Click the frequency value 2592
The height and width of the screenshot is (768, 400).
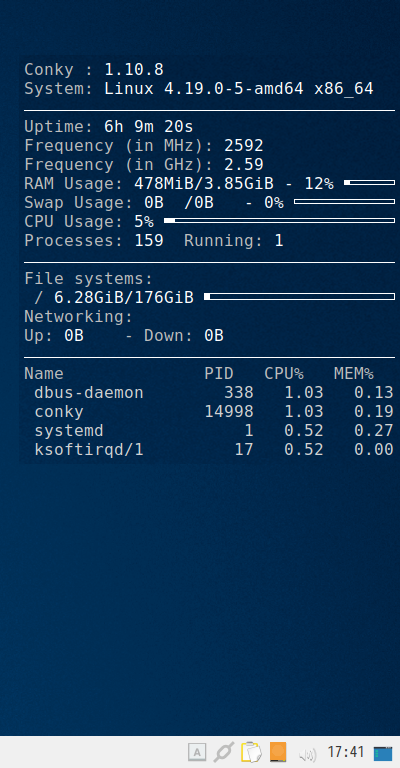[x=244, y=146]
